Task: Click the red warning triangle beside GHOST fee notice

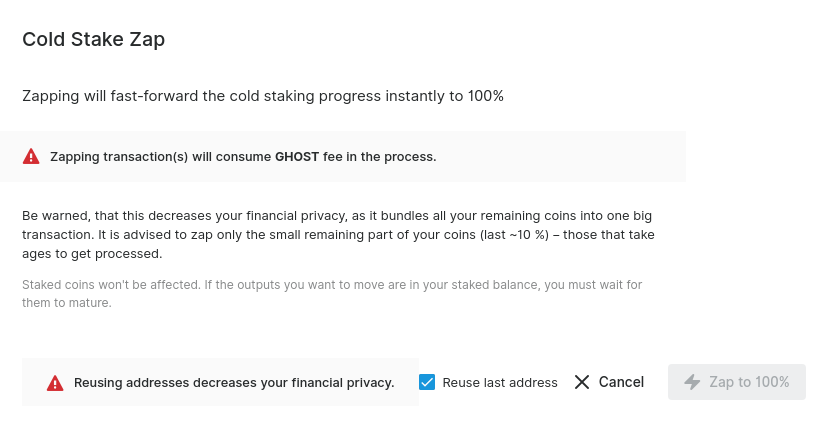Action: (x=31, y=156)
